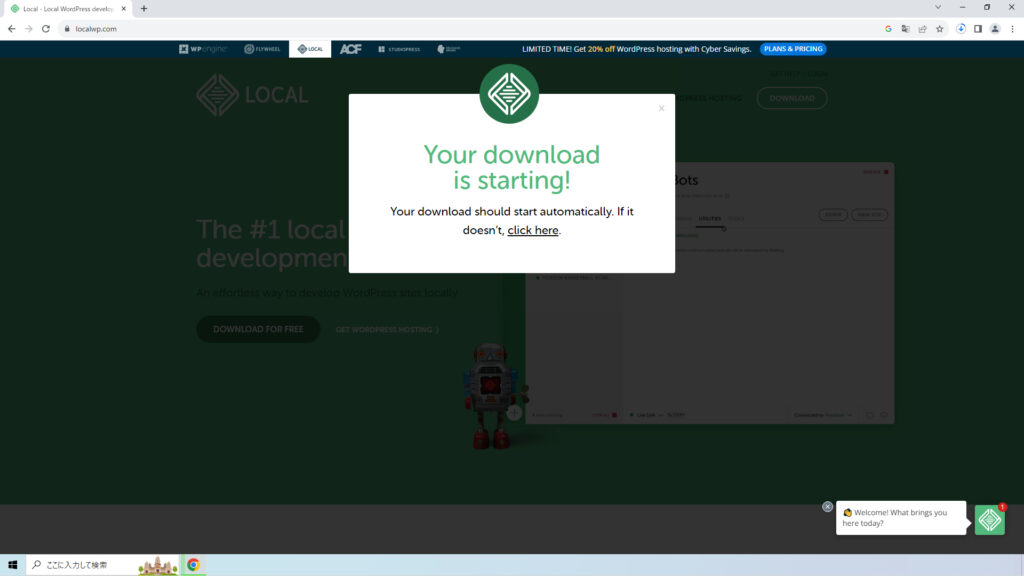Image resolution: width=1024 pixels, height=576 pixels.
Task: Open Chrome downloads indicator
Action: point(961,29)
